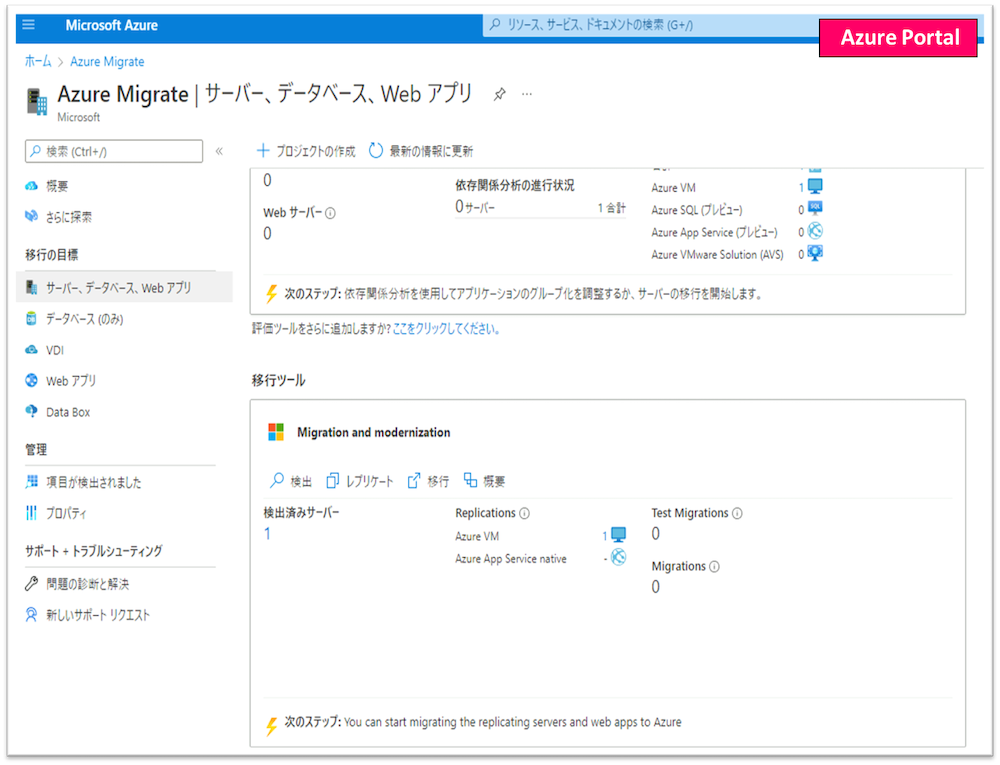Viewport: 1000px width, 765px height.
Task: Click ここをクリックしてください link
Action: (446, 329)
